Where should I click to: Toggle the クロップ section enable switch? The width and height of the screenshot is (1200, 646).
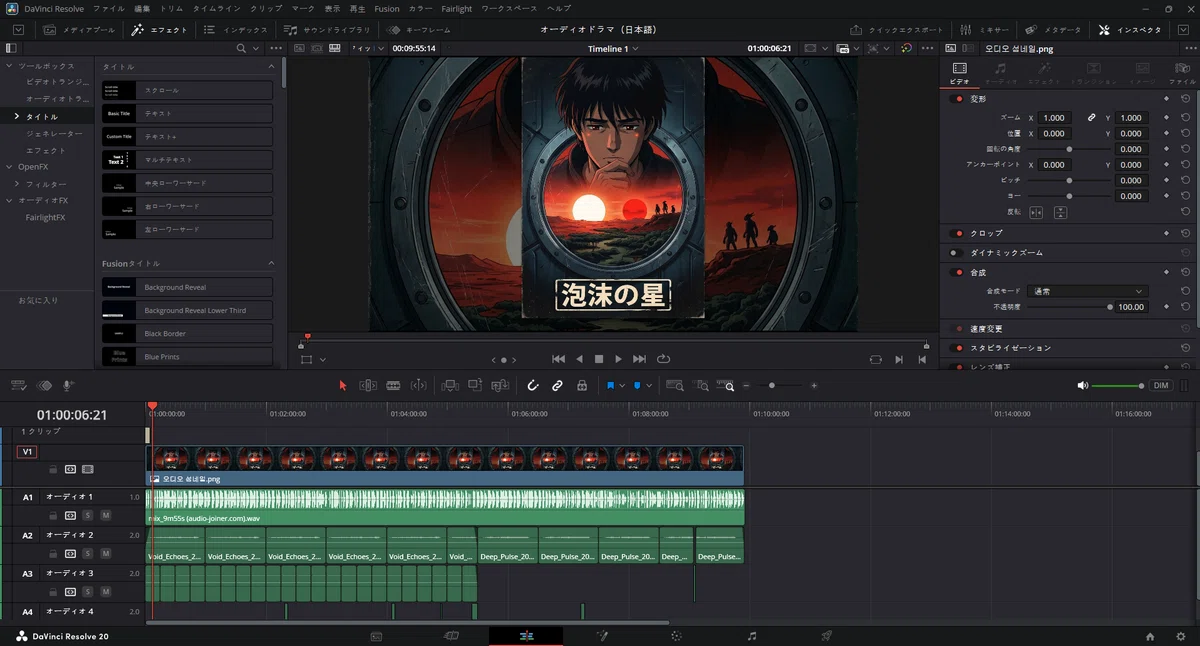pos(959,233)
